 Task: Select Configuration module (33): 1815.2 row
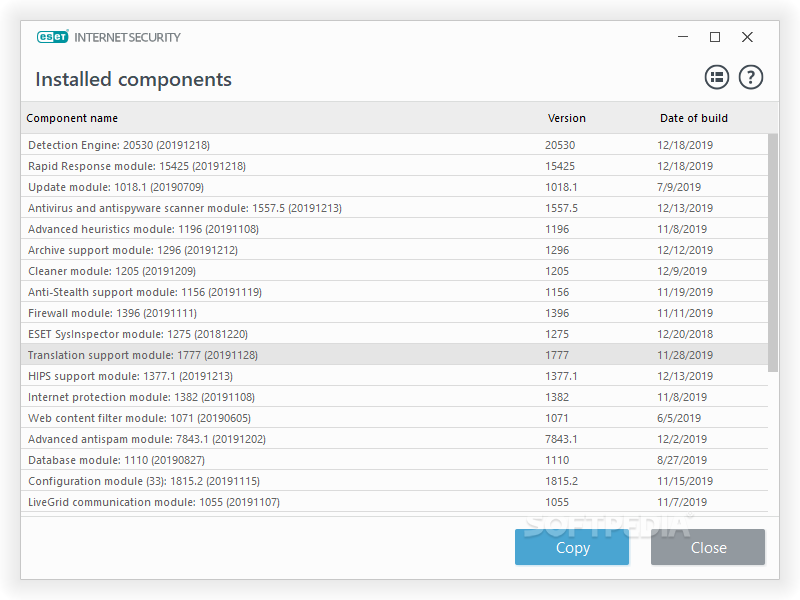tap(394, 481)
